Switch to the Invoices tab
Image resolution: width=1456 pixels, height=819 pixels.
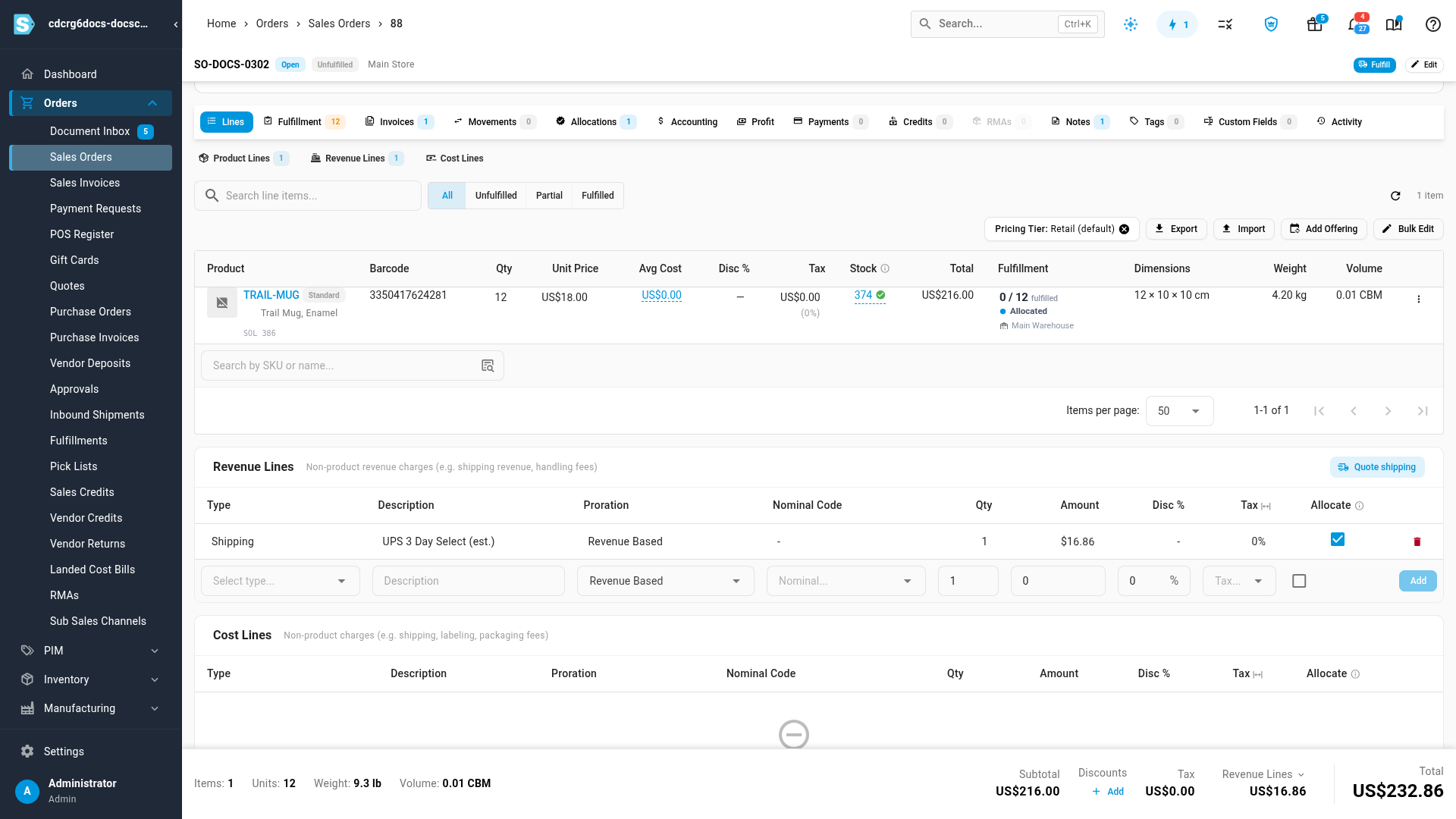(400, 122)
